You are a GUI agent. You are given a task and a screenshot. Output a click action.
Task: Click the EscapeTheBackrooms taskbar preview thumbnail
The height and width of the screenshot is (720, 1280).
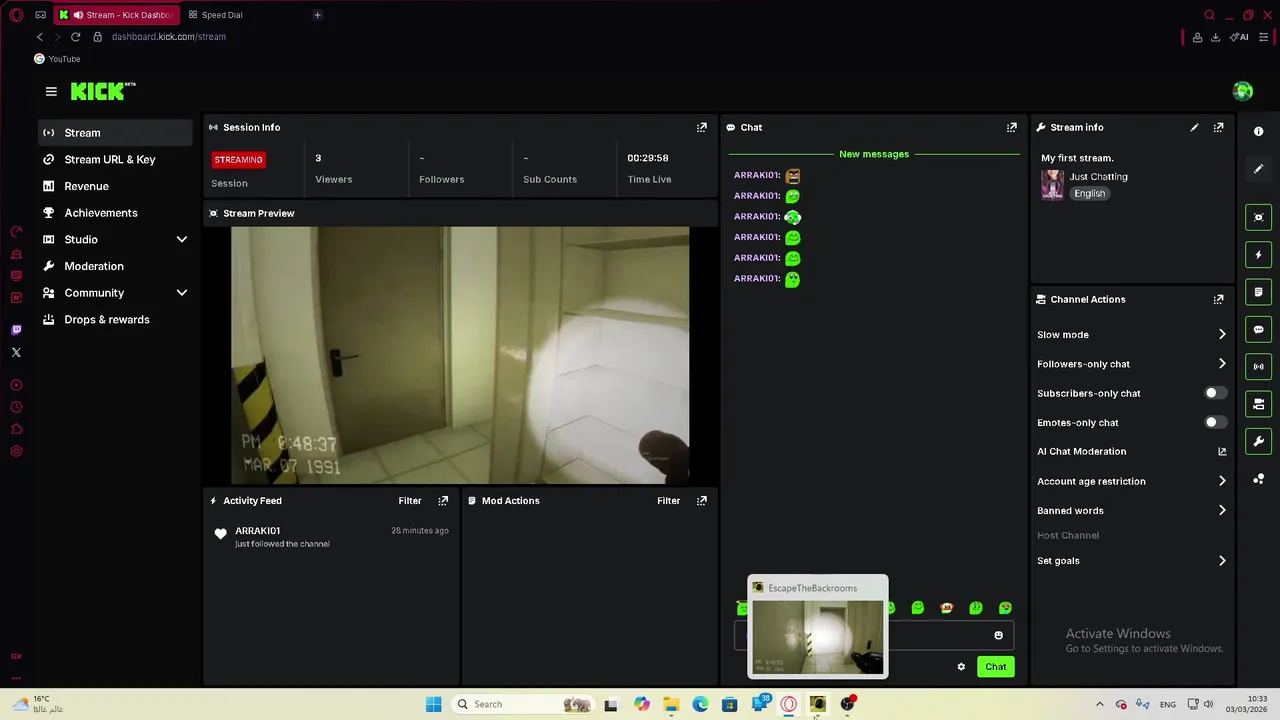(818, 637)
